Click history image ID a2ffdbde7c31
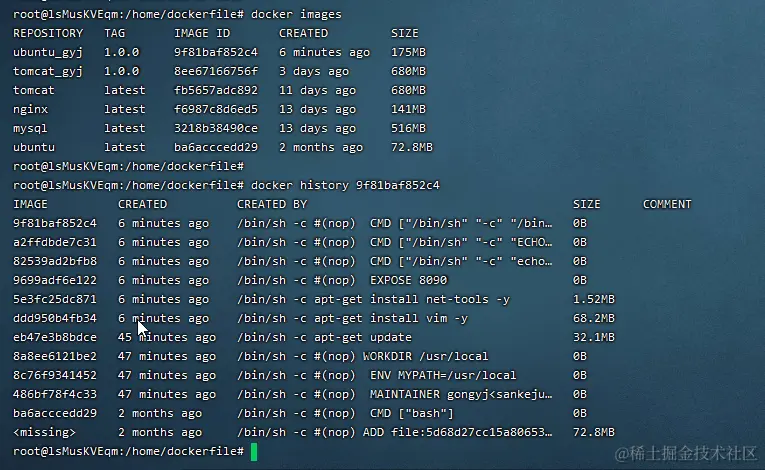 point(55,243)
